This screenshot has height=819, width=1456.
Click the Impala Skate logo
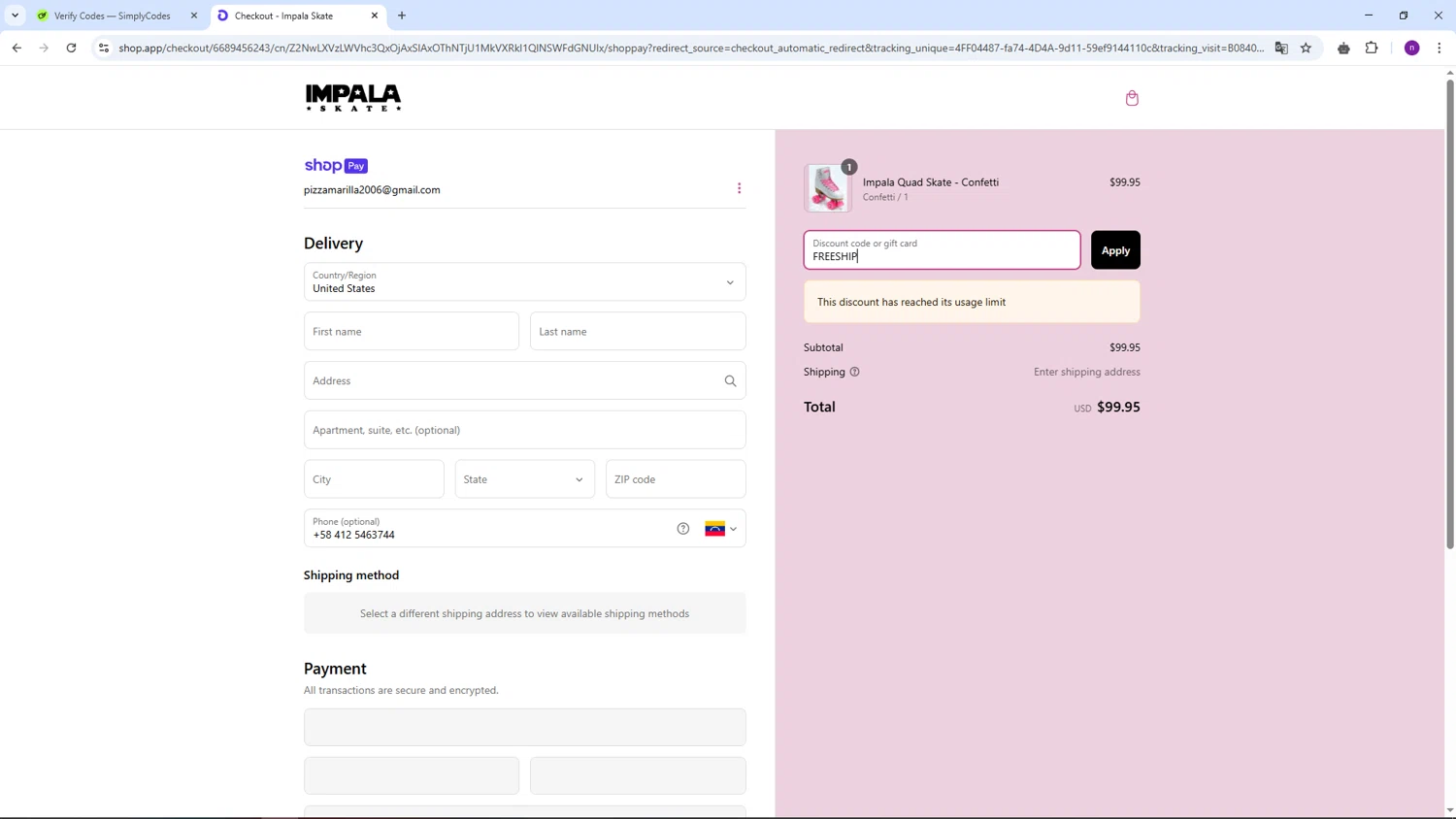353,97
